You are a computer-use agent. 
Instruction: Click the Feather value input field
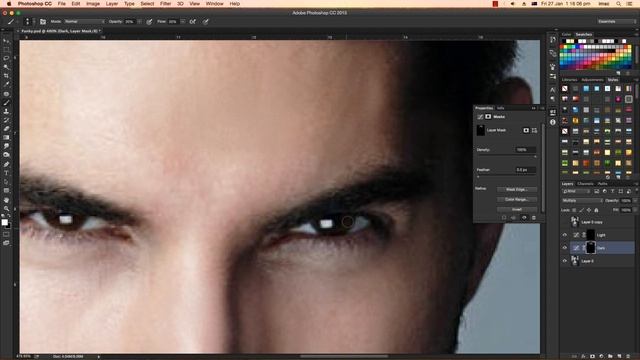click(525, 170)
